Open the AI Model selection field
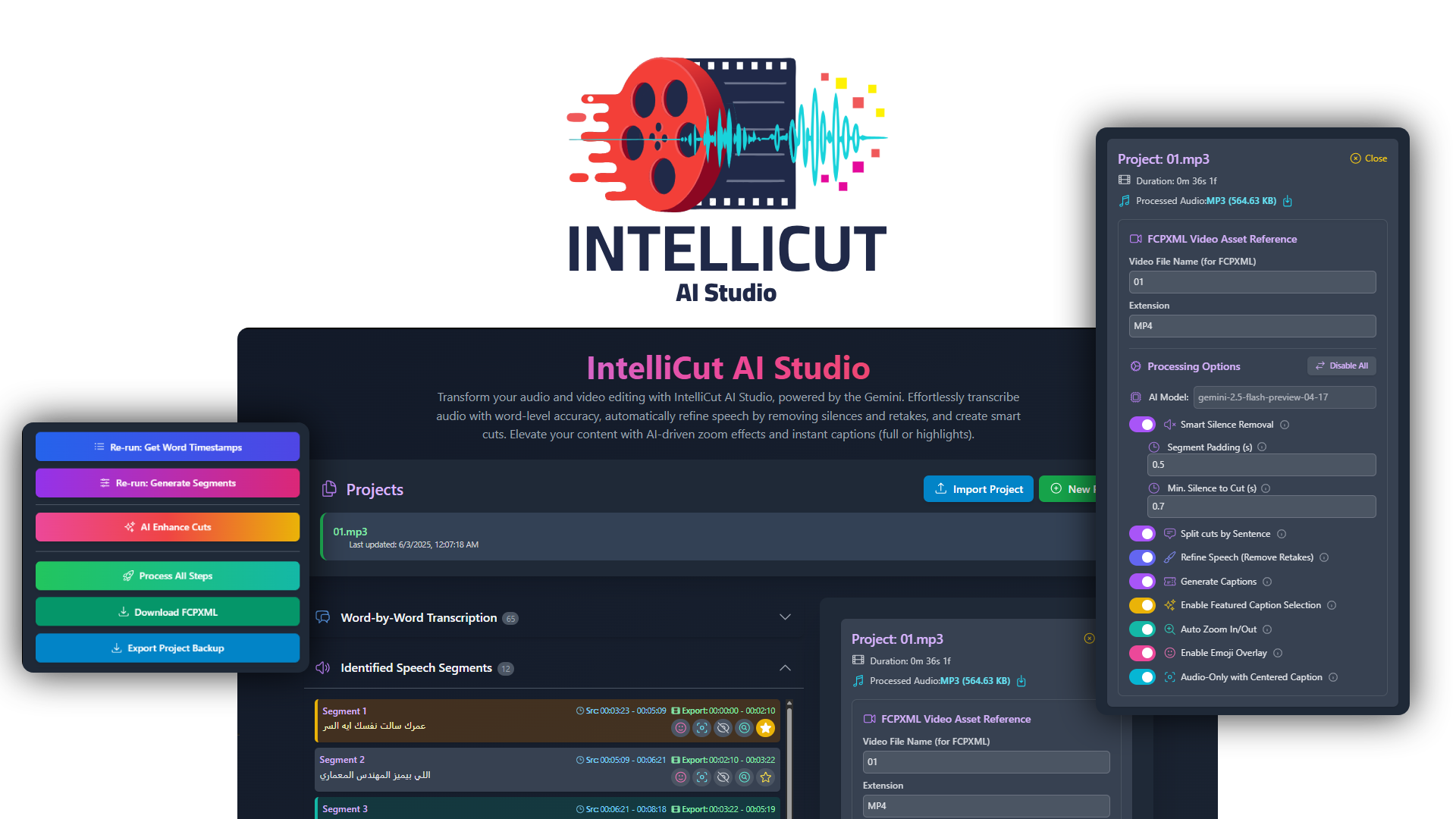The width and height of the screenshot is (1456, 819). 1284,397
